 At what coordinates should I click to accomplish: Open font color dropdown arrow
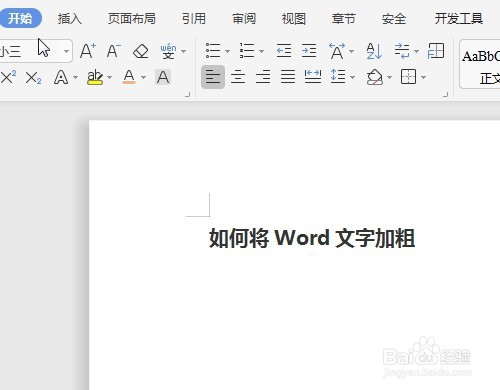(144, 77)
